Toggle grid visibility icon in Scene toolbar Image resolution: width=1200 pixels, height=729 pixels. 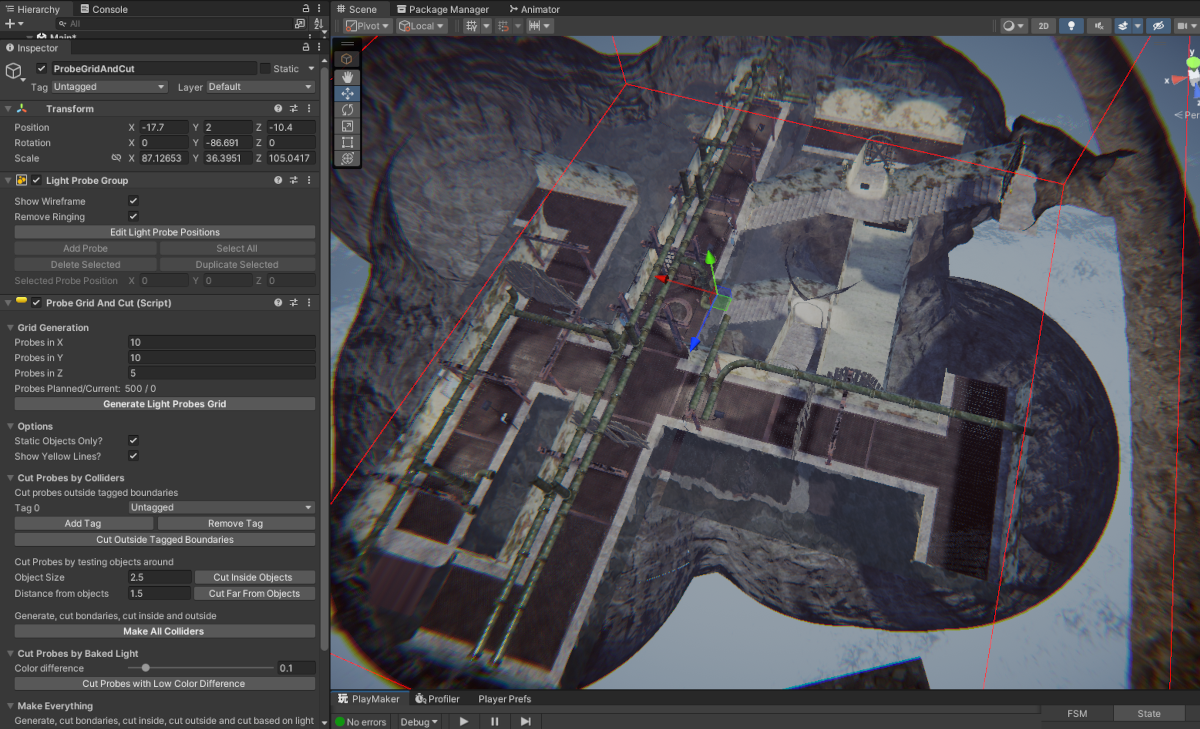tap(470, 26)
